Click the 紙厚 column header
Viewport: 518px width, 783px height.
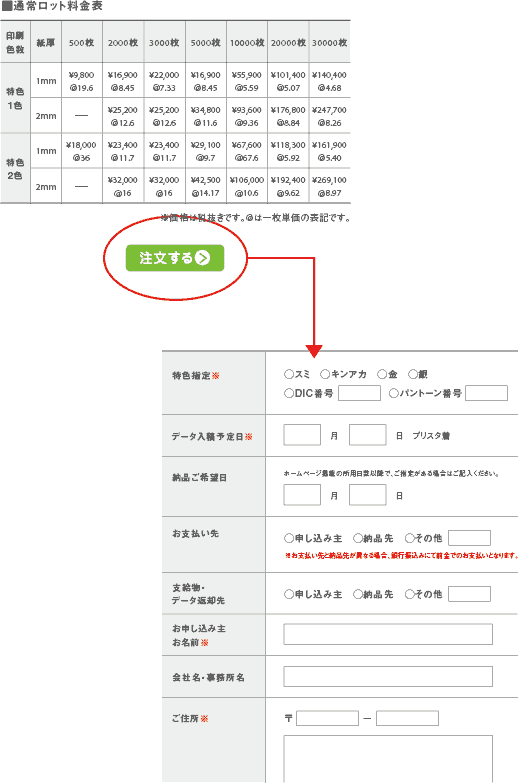45,42
